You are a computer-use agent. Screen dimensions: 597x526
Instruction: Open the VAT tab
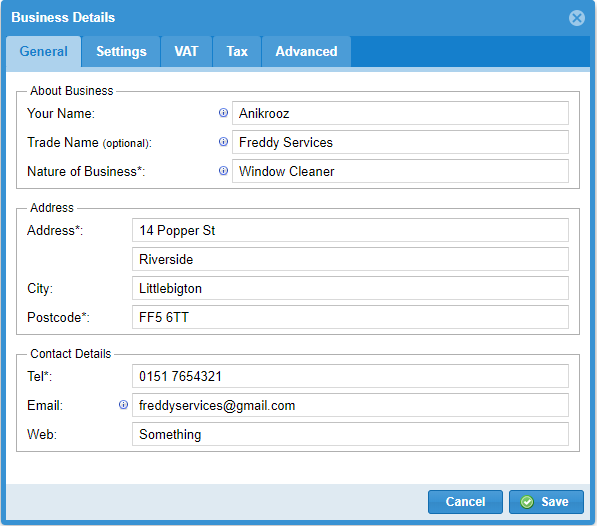(x=186, y=51)
